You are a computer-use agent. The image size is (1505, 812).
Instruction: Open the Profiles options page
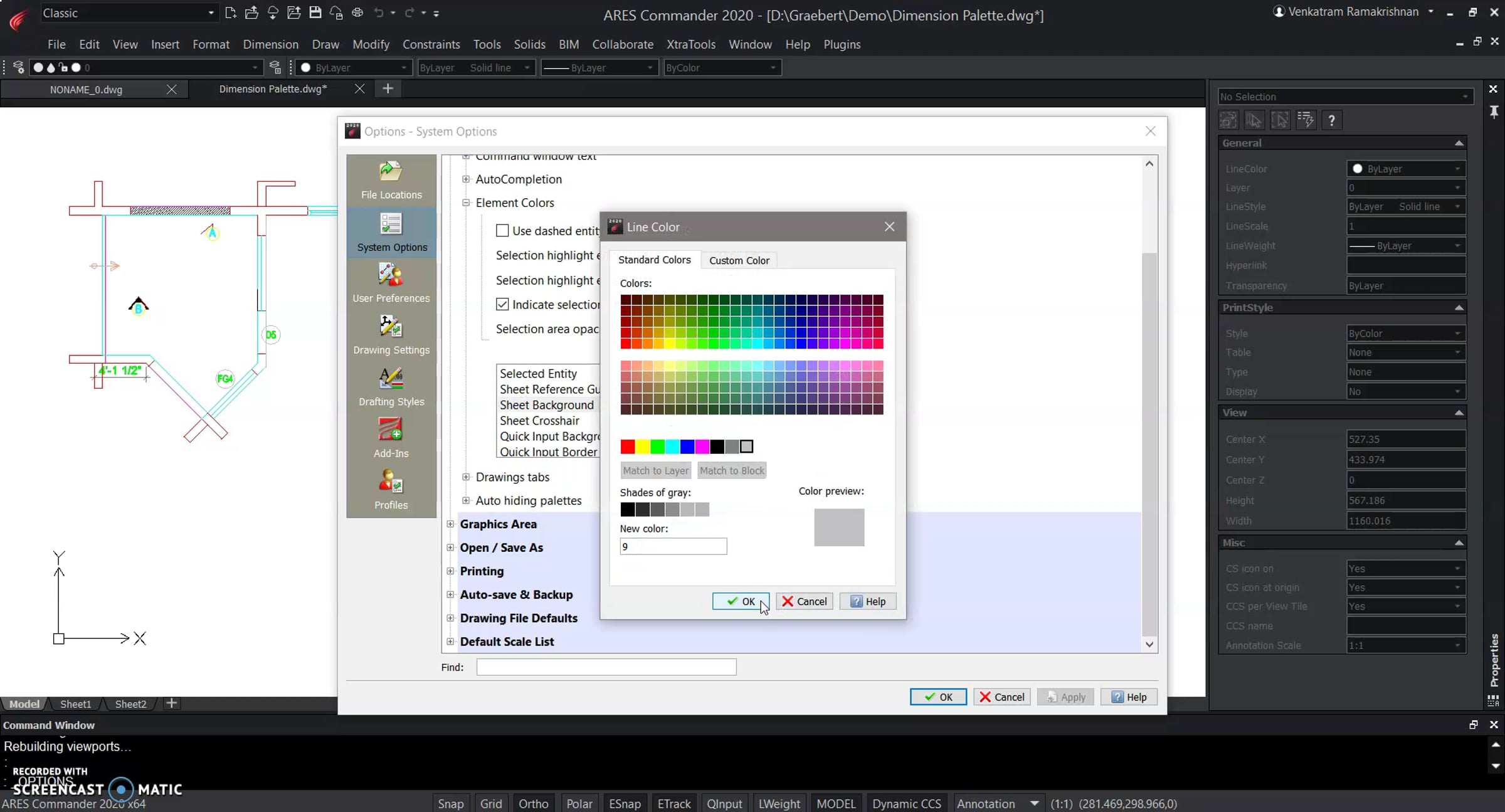(391, 491)
